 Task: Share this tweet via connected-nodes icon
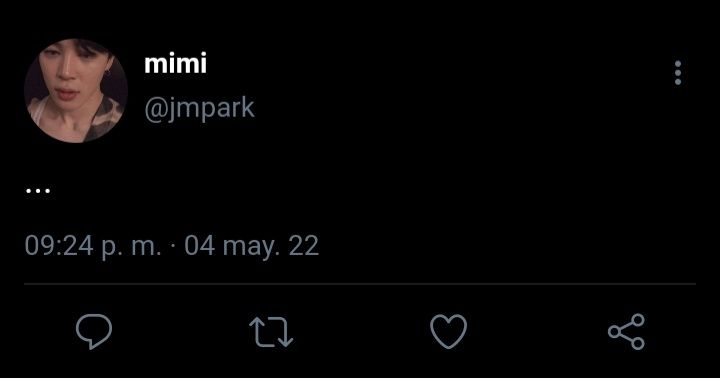pos(626,331)
